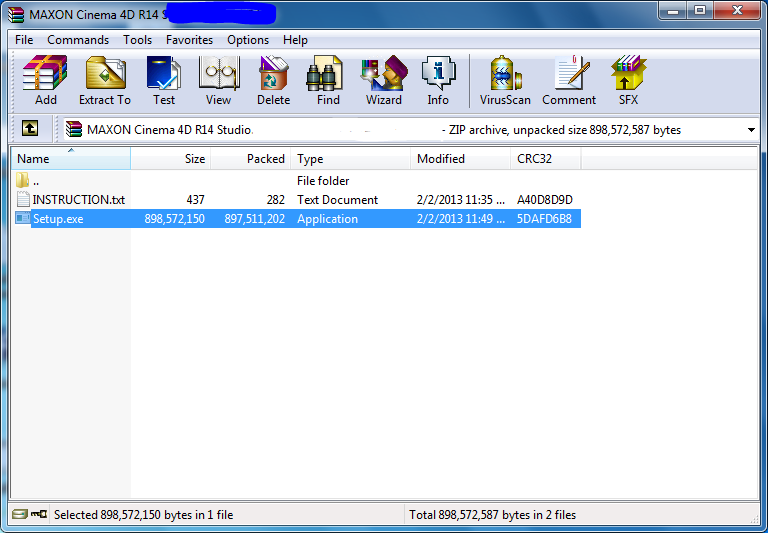Open the Help menu
The width and height of the screenshot is (768, 533).
point(295,40)
